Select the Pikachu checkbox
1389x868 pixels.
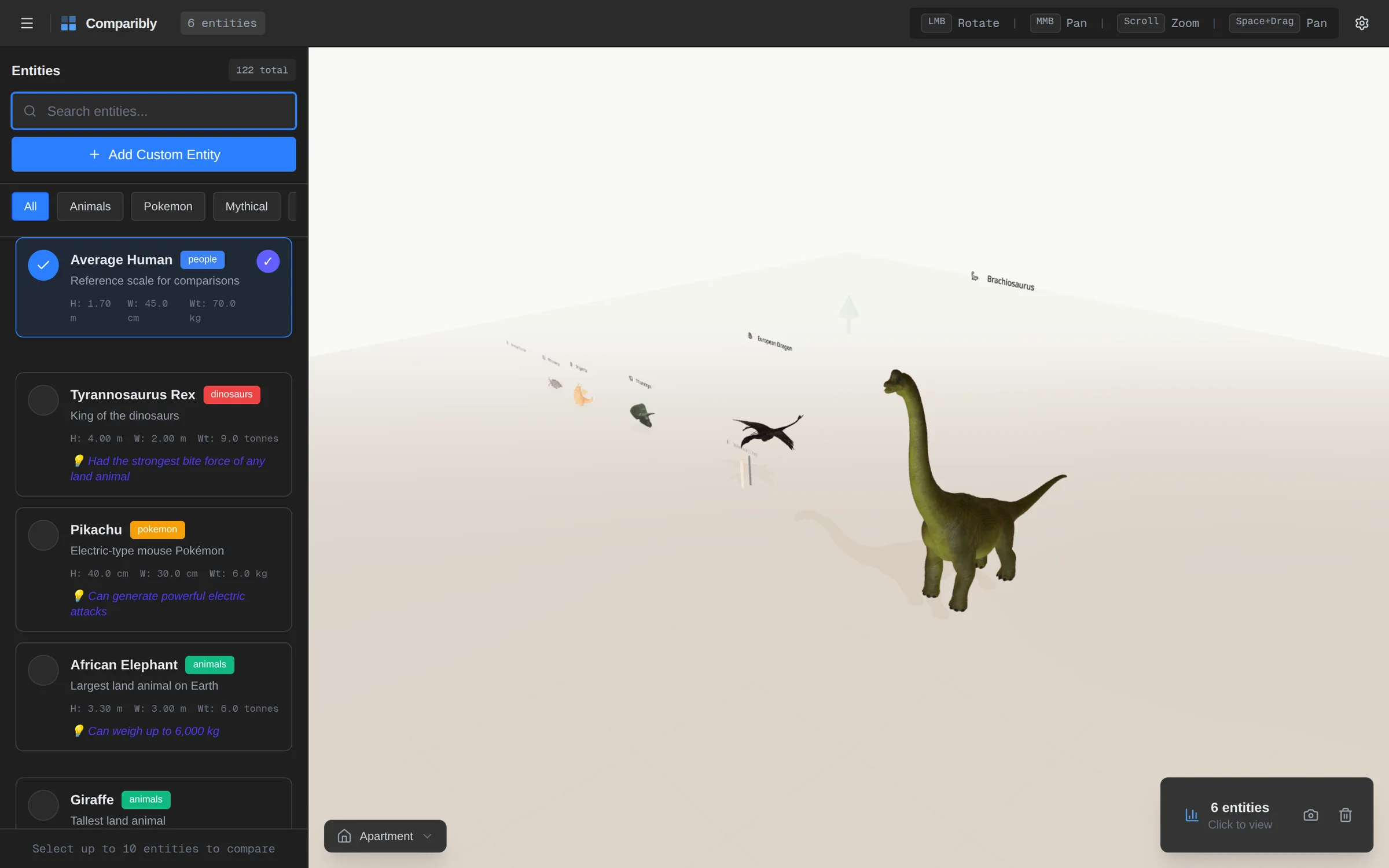pyautogui.click(x=43, y=535)
